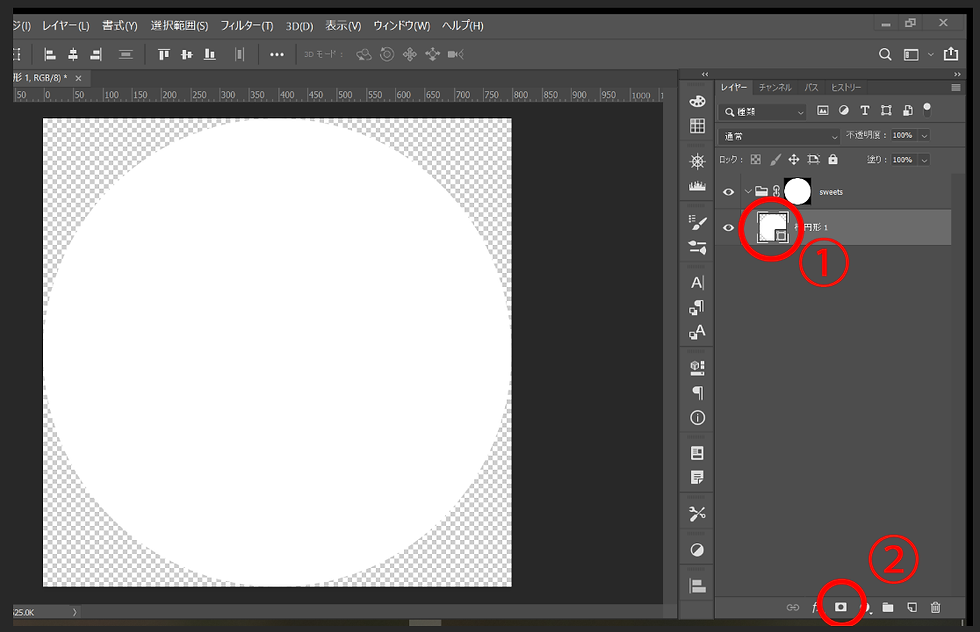The image size is (980, 632).
Task: Toggle lock transparent pixels
Action: [756, 159]
